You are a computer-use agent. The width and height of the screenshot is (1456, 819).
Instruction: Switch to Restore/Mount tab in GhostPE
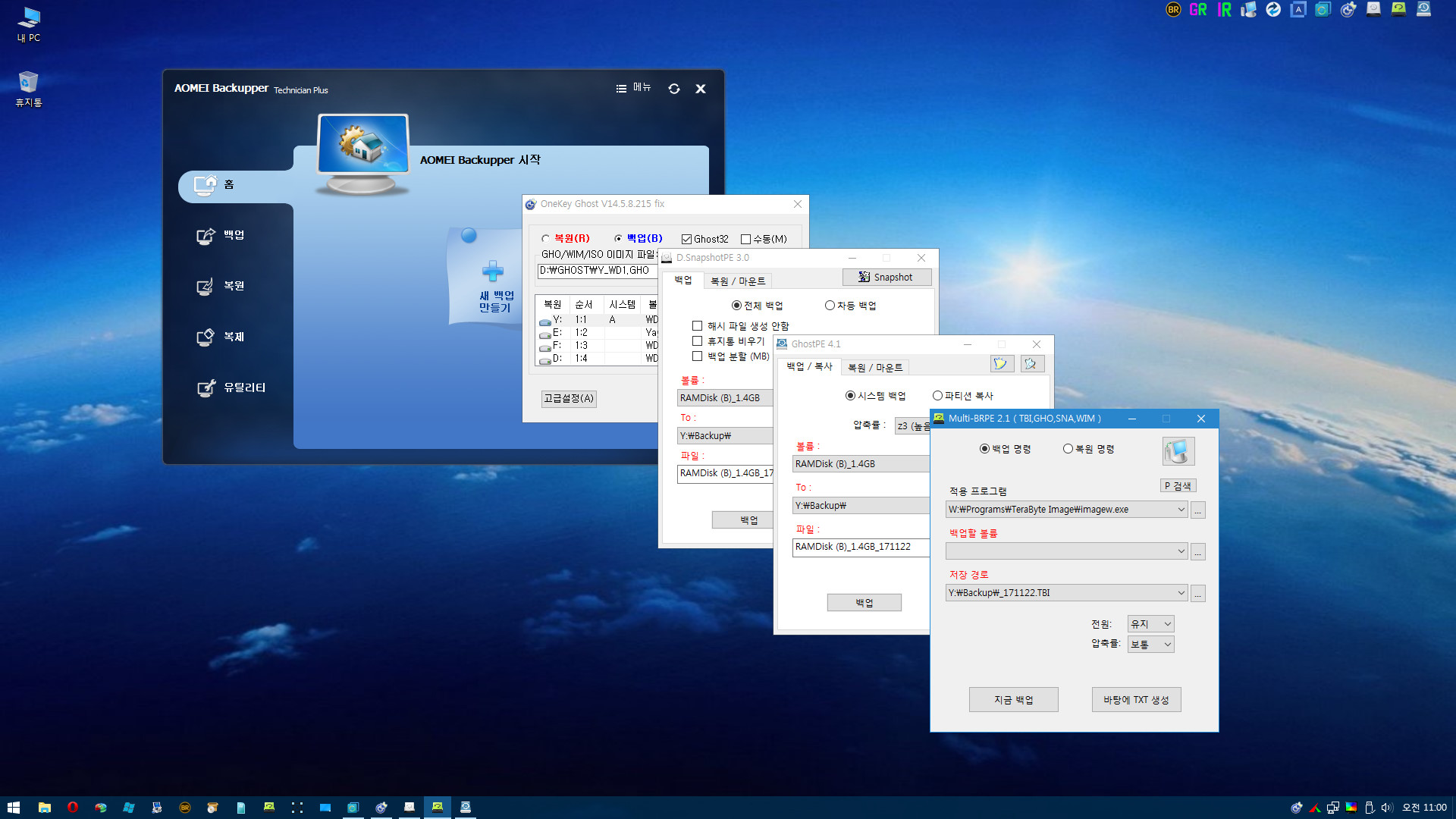pyautogui.click(x=875, y=368)
